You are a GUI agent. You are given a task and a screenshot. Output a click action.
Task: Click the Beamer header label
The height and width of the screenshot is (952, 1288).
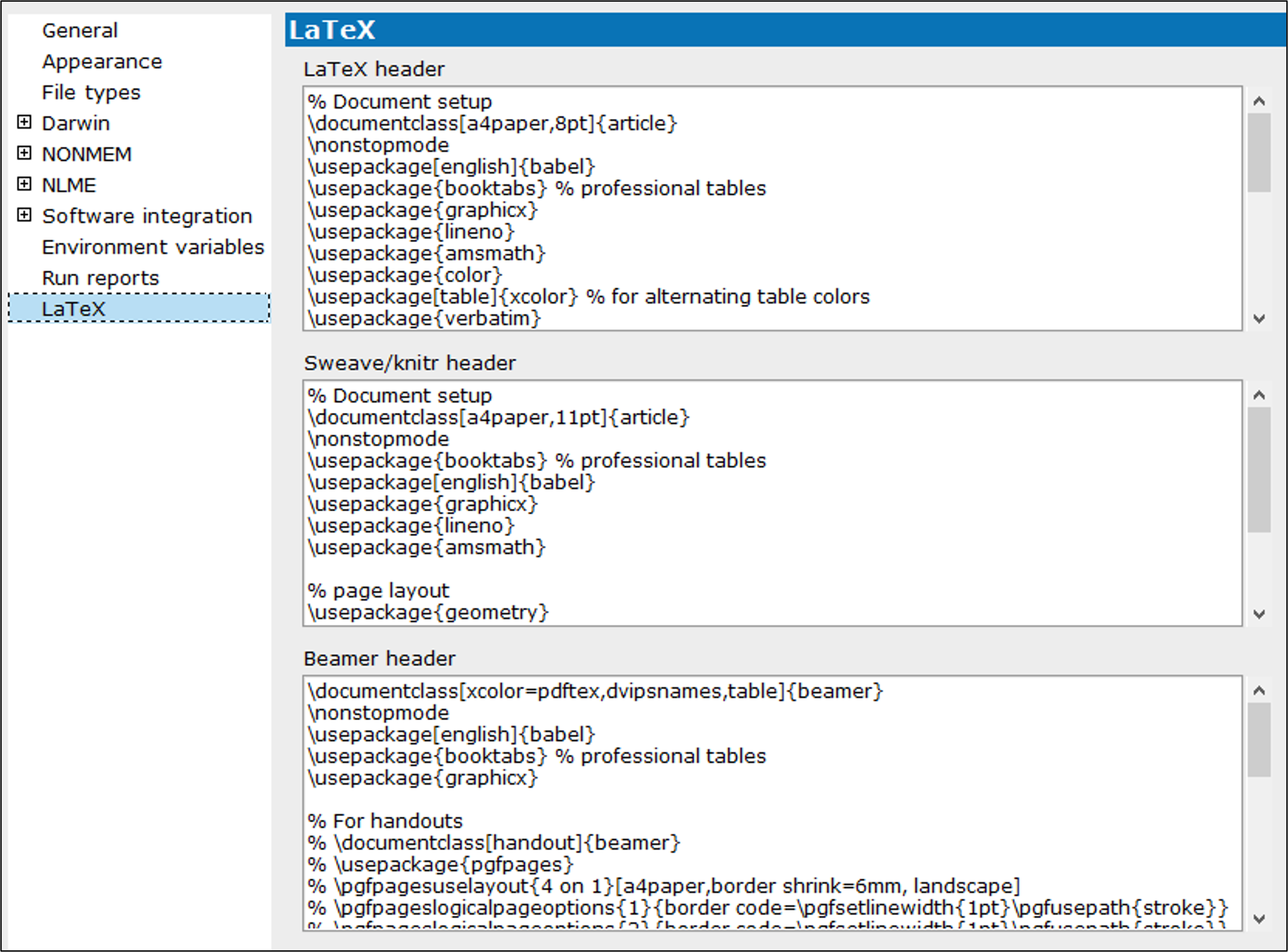(379, 659)
